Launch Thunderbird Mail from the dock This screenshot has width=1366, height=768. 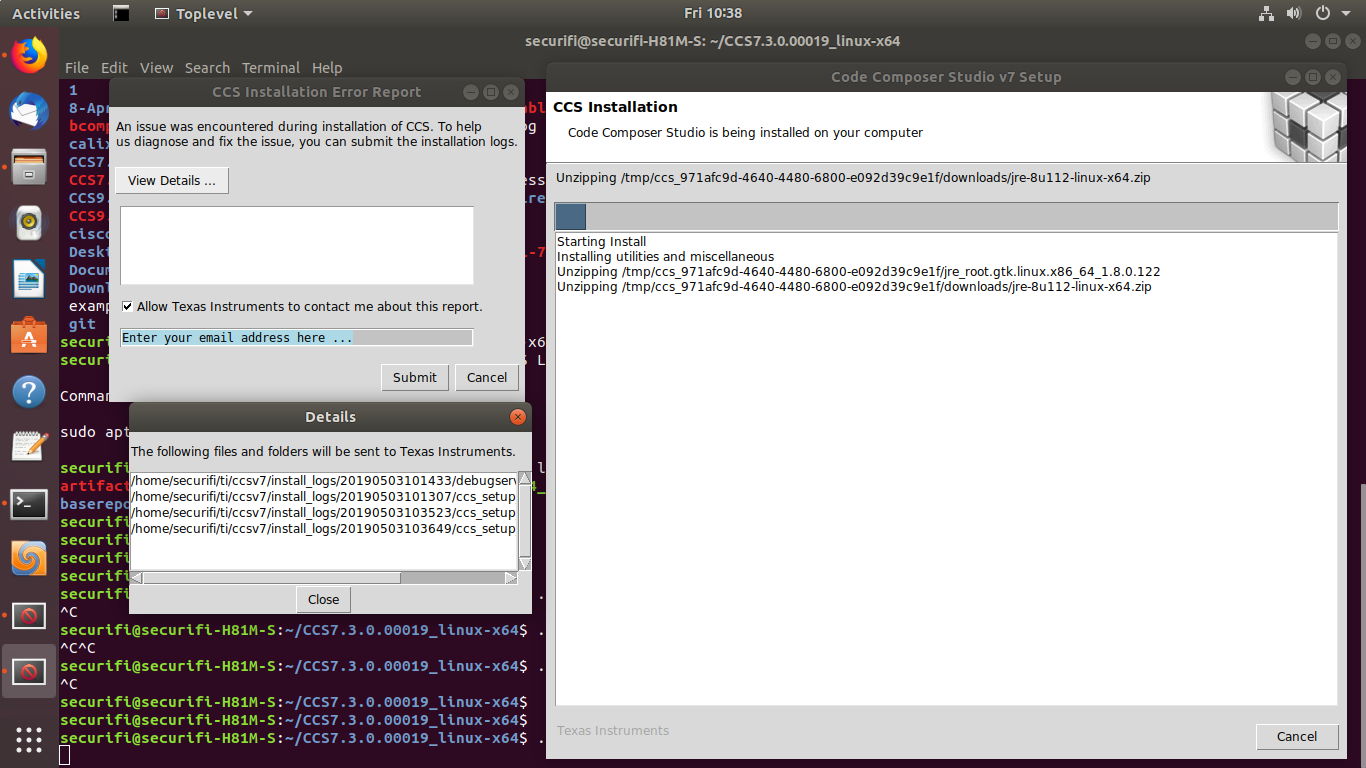point(29,110)
